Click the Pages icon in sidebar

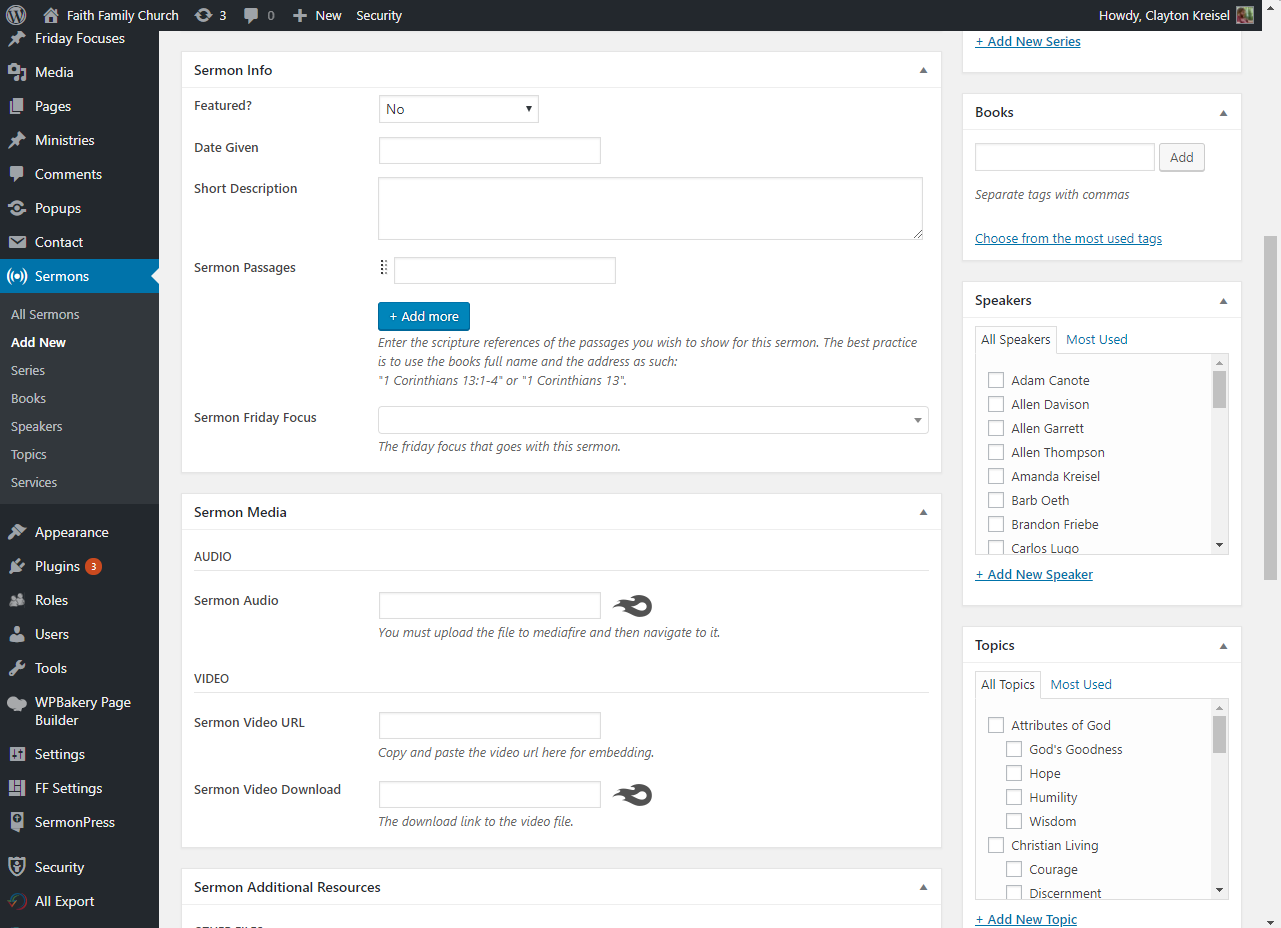(17, 106)
